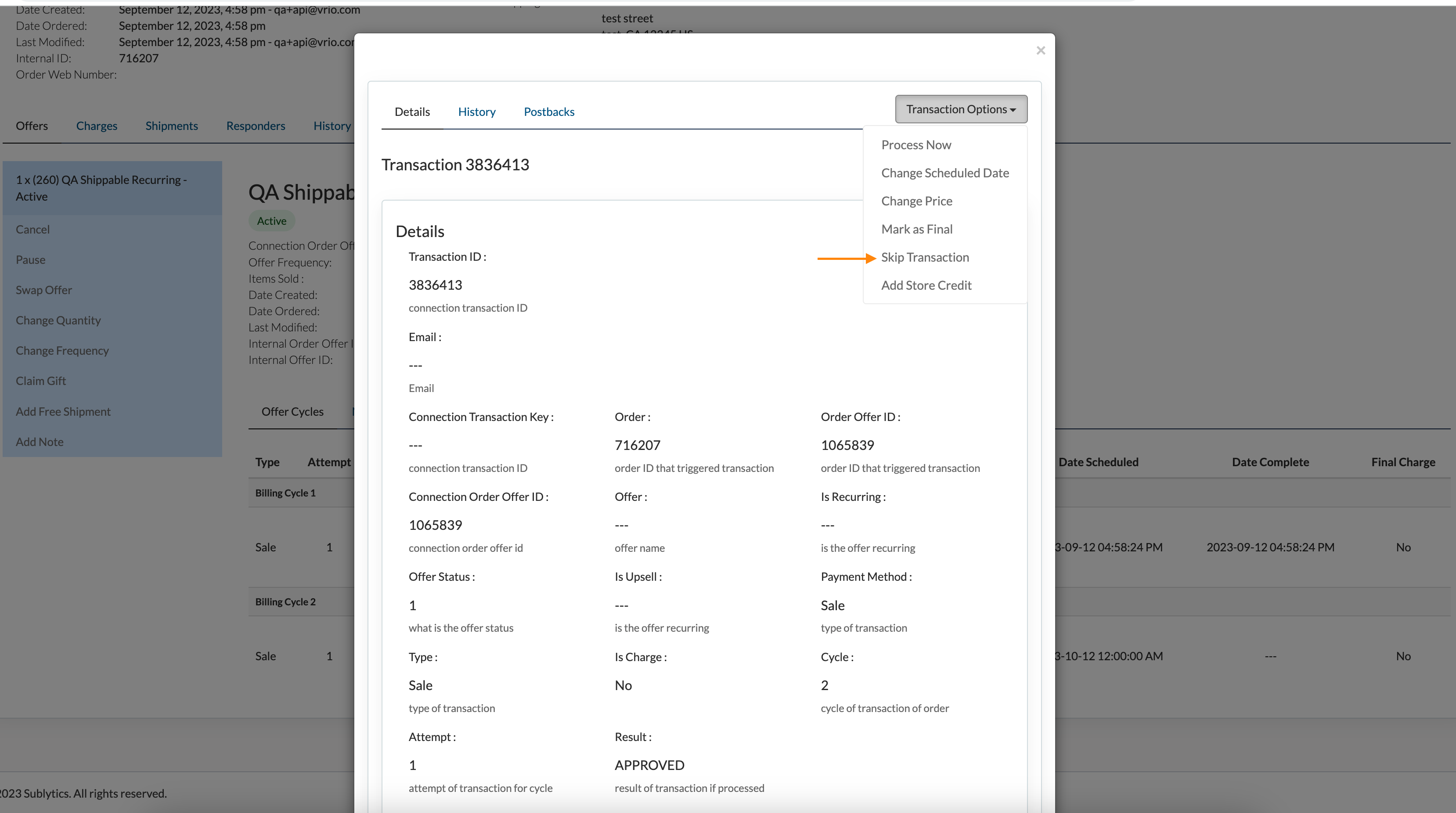Image resolution: width=1456 pixels, height=813 pixels.
Task: Click the Details tab label
Action: pos(412,111)
